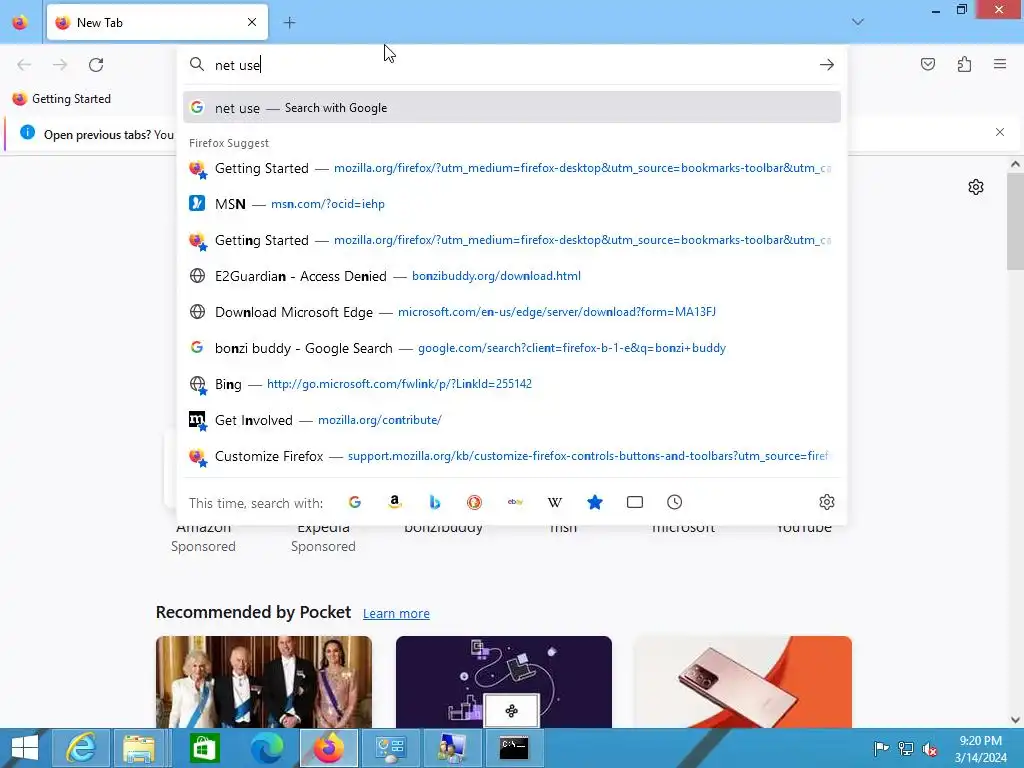This screenshot has width=1024, height=768.
Task: Select bonzi buddy Google Search suggestion
Action: click(x=511, y=348)
